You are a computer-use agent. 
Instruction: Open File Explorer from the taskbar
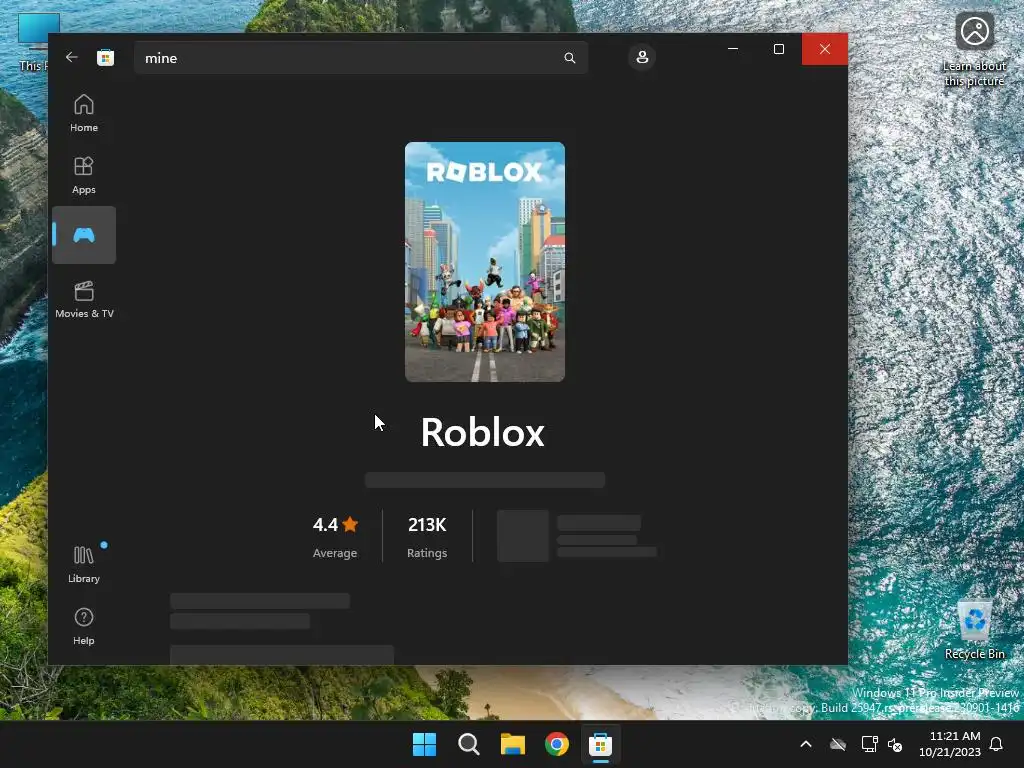click(x=513, y=744)
